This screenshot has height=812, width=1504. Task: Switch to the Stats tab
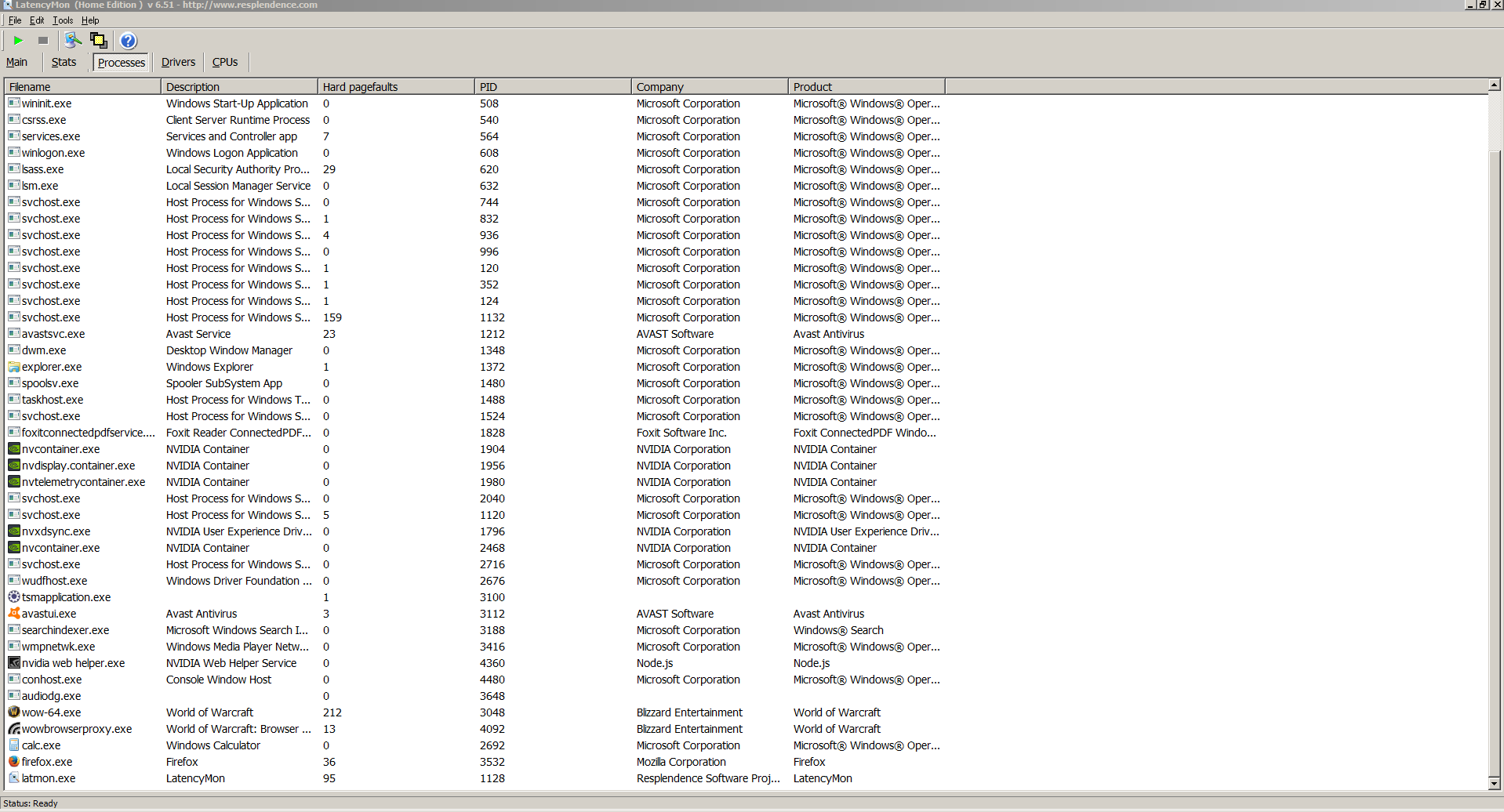click(x=64, y=62)
